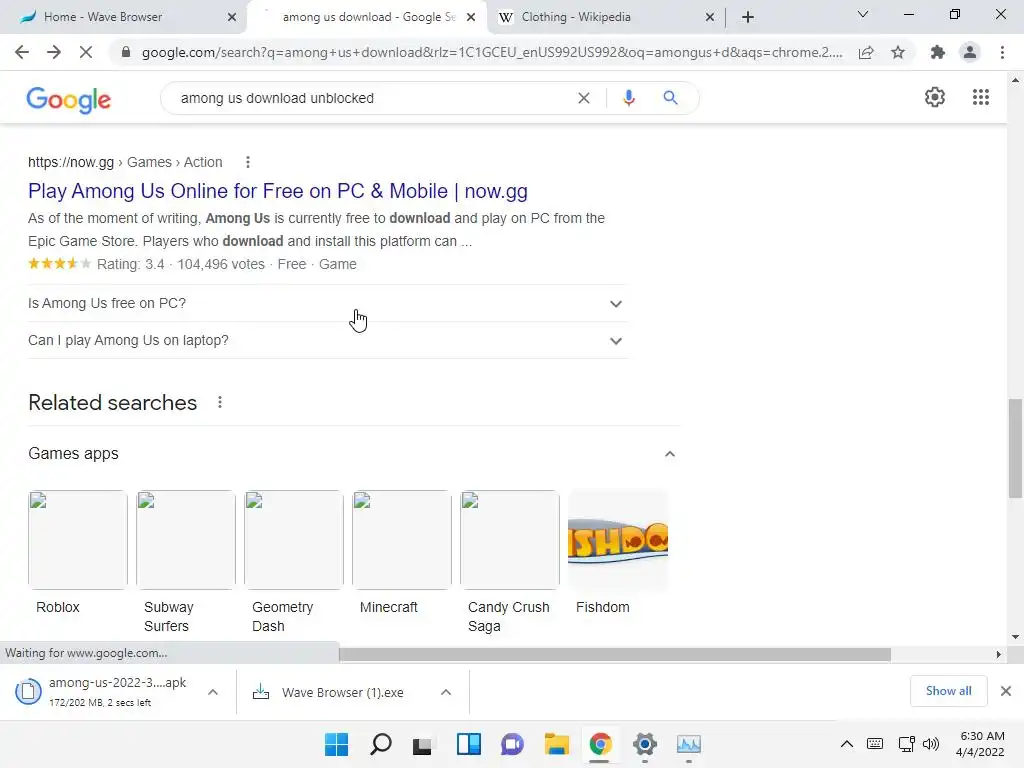Open options for Wave Browser exe download
The height and width of the screenshot is (768, 1024).
tap(445, 692)
